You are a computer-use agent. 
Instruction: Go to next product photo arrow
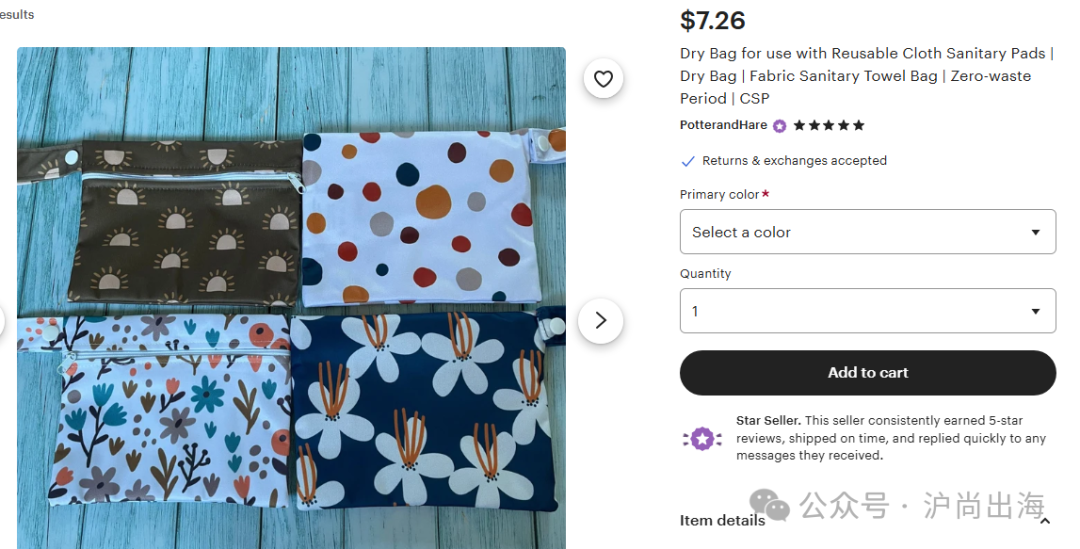click(600, 320)
